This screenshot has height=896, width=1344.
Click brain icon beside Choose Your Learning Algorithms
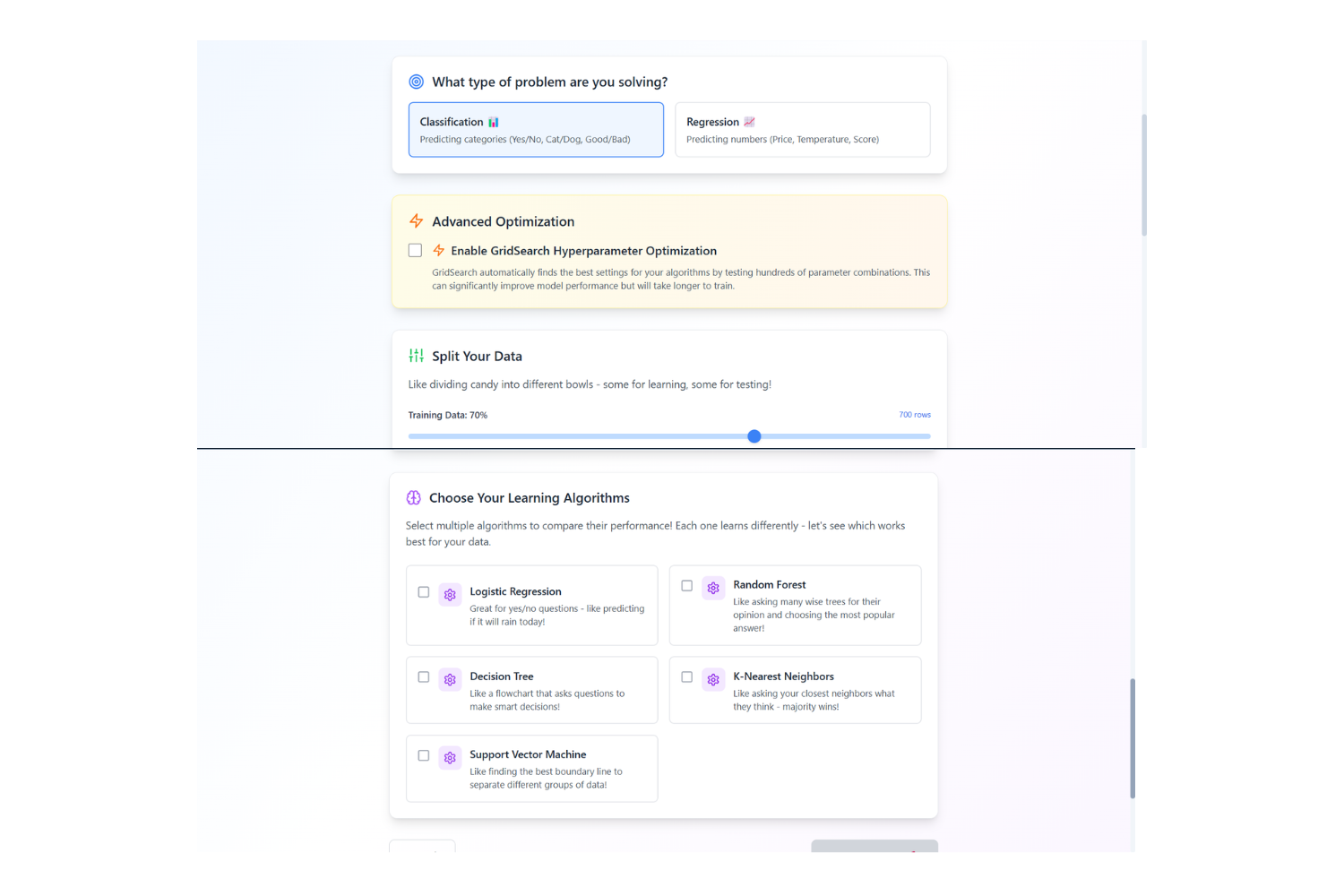(x=414, y=497)
